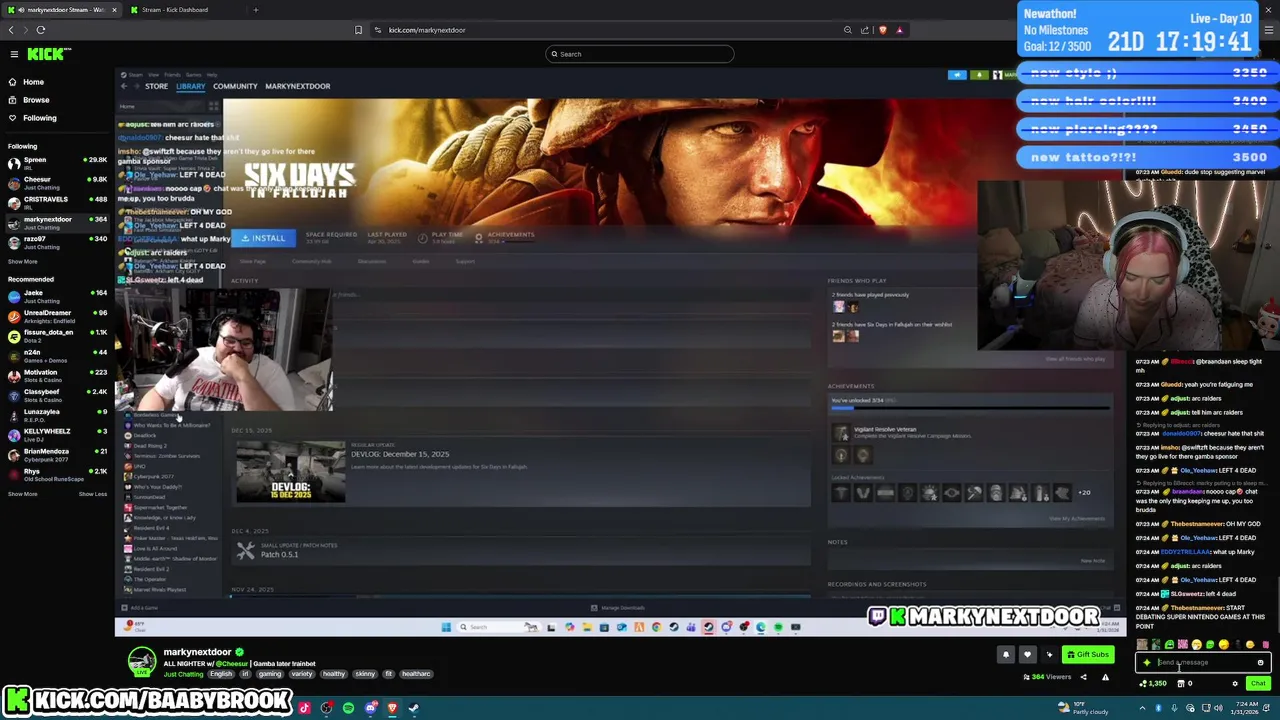Open channel points 1,350 balance

1154,684
